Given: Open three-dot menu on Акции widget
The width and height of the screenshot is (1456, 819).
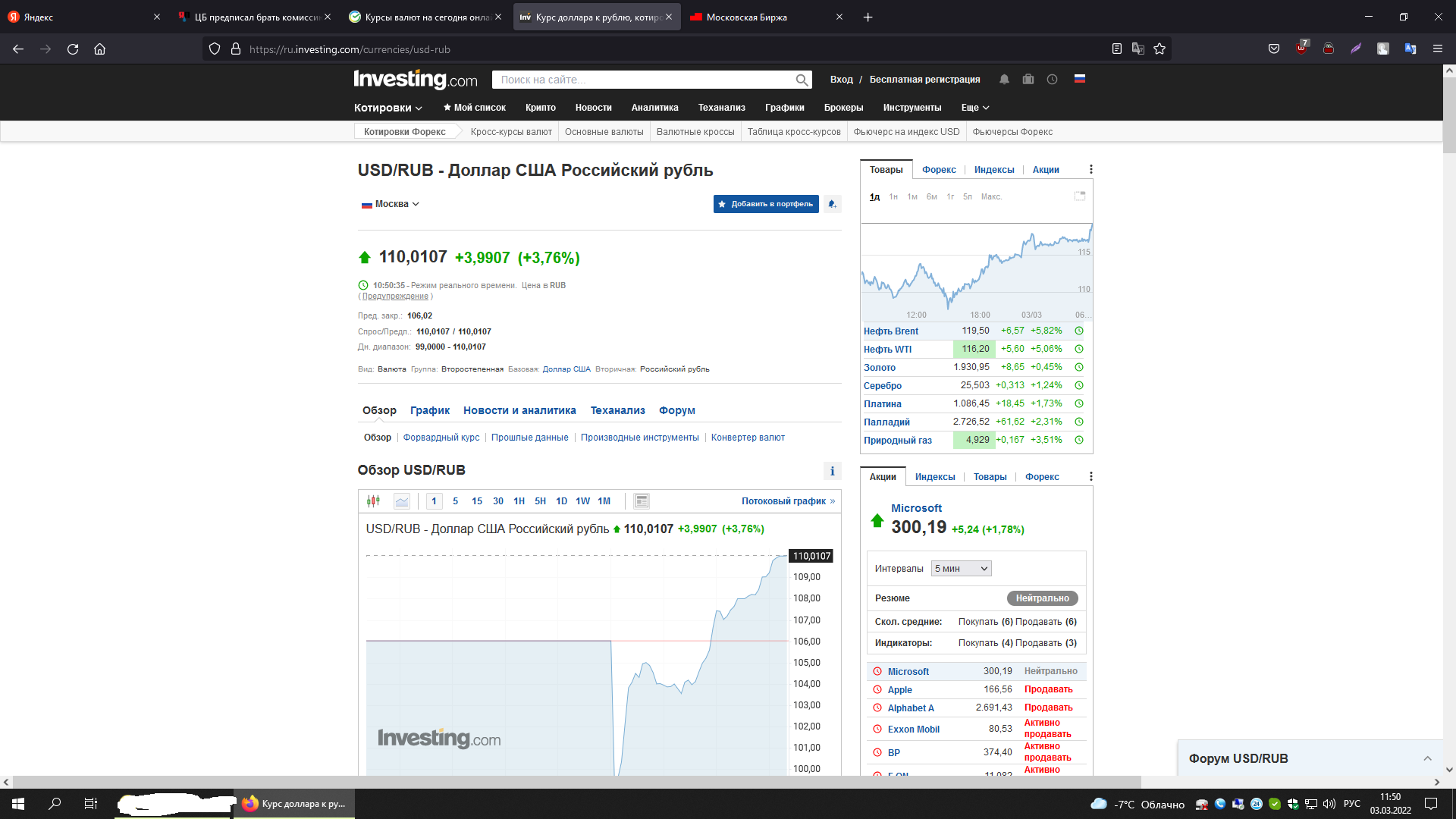Looking at the screenshot, I should pos(1090,477).
